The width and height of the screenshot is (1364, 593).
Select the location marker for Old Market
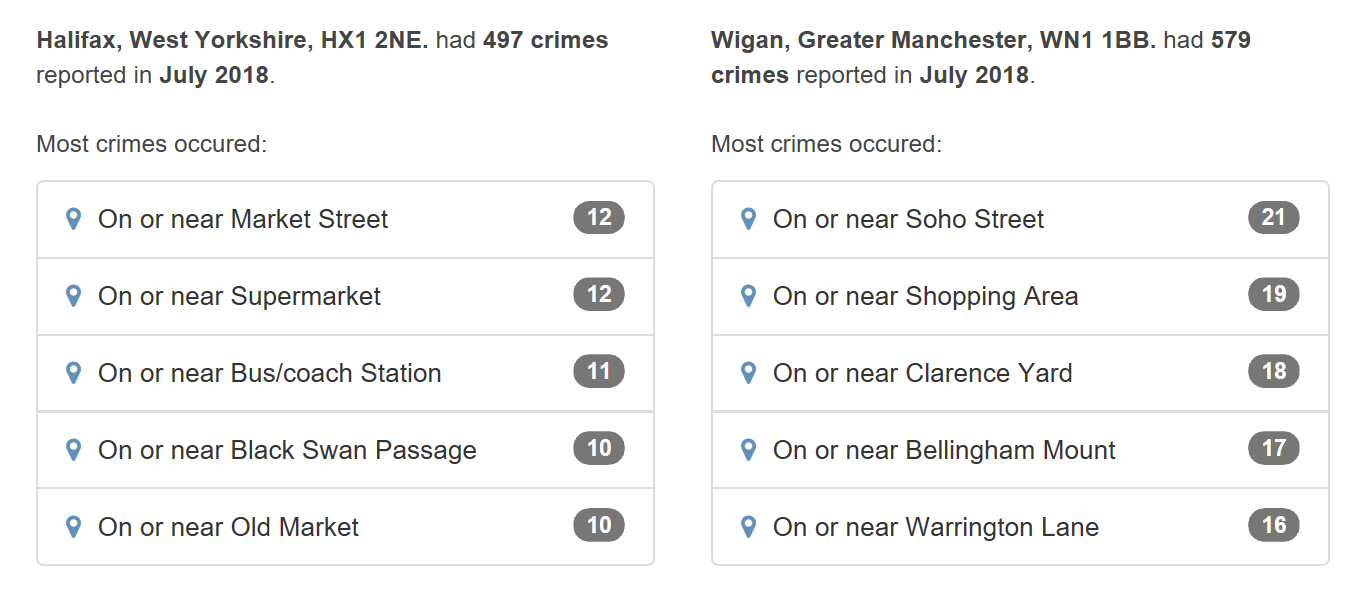[x=72, y=526]
